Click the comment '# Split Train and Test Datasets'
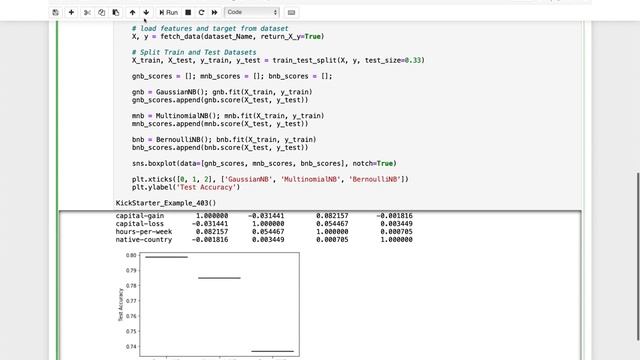The image size is (640, 360). [x=194, y=52]
